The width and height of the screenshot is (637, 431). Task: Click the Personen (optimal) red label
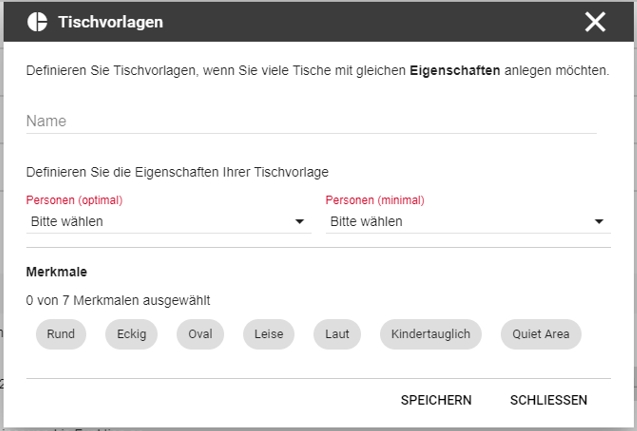pyautogui.click(x=74, y=200)
